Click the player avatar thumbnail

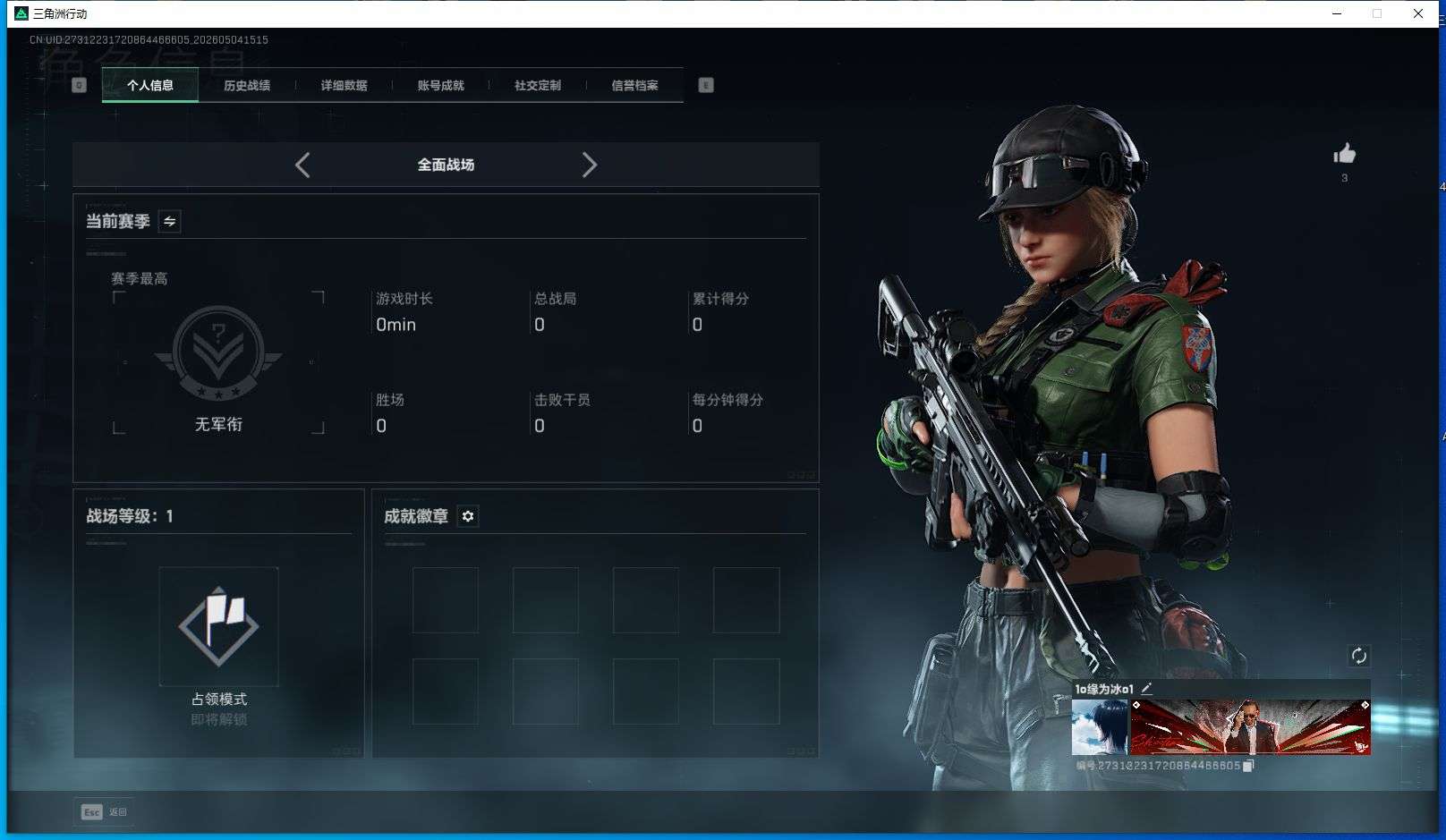click(x=1100, y=726)
